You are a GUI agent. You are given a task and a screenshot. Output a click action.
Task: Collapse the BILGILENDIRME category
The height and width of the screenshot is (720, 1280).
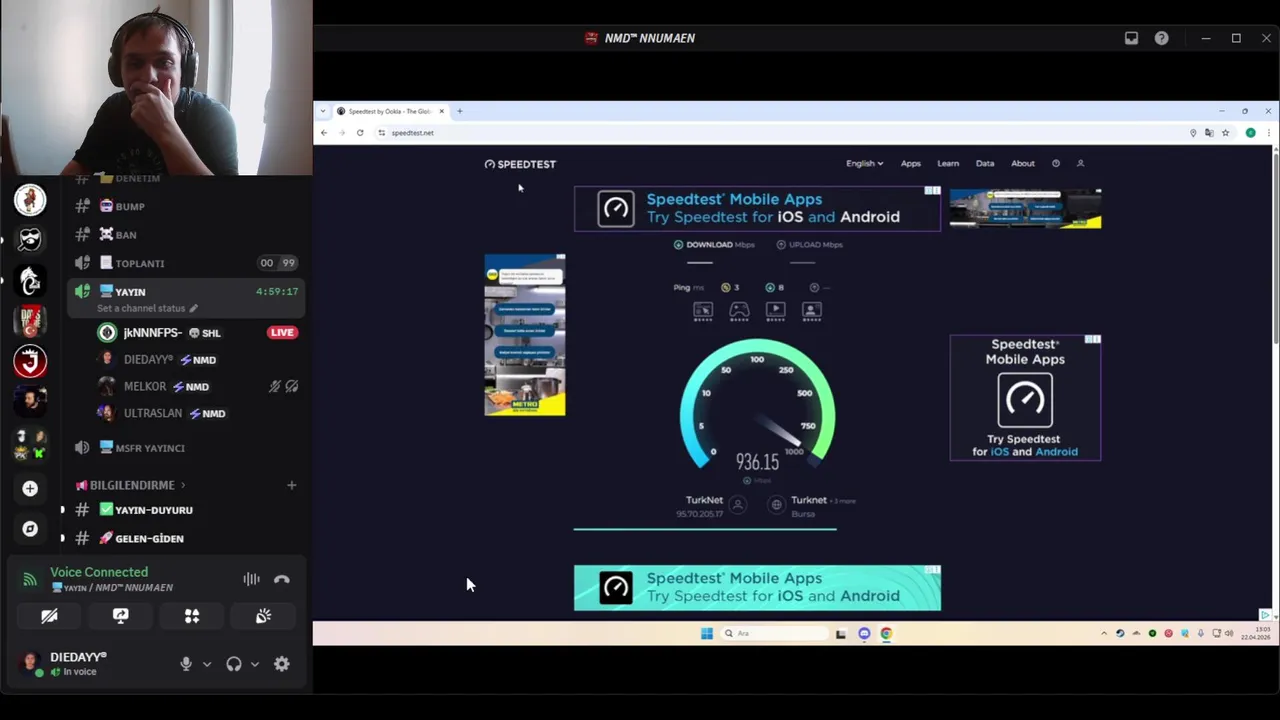131,485
